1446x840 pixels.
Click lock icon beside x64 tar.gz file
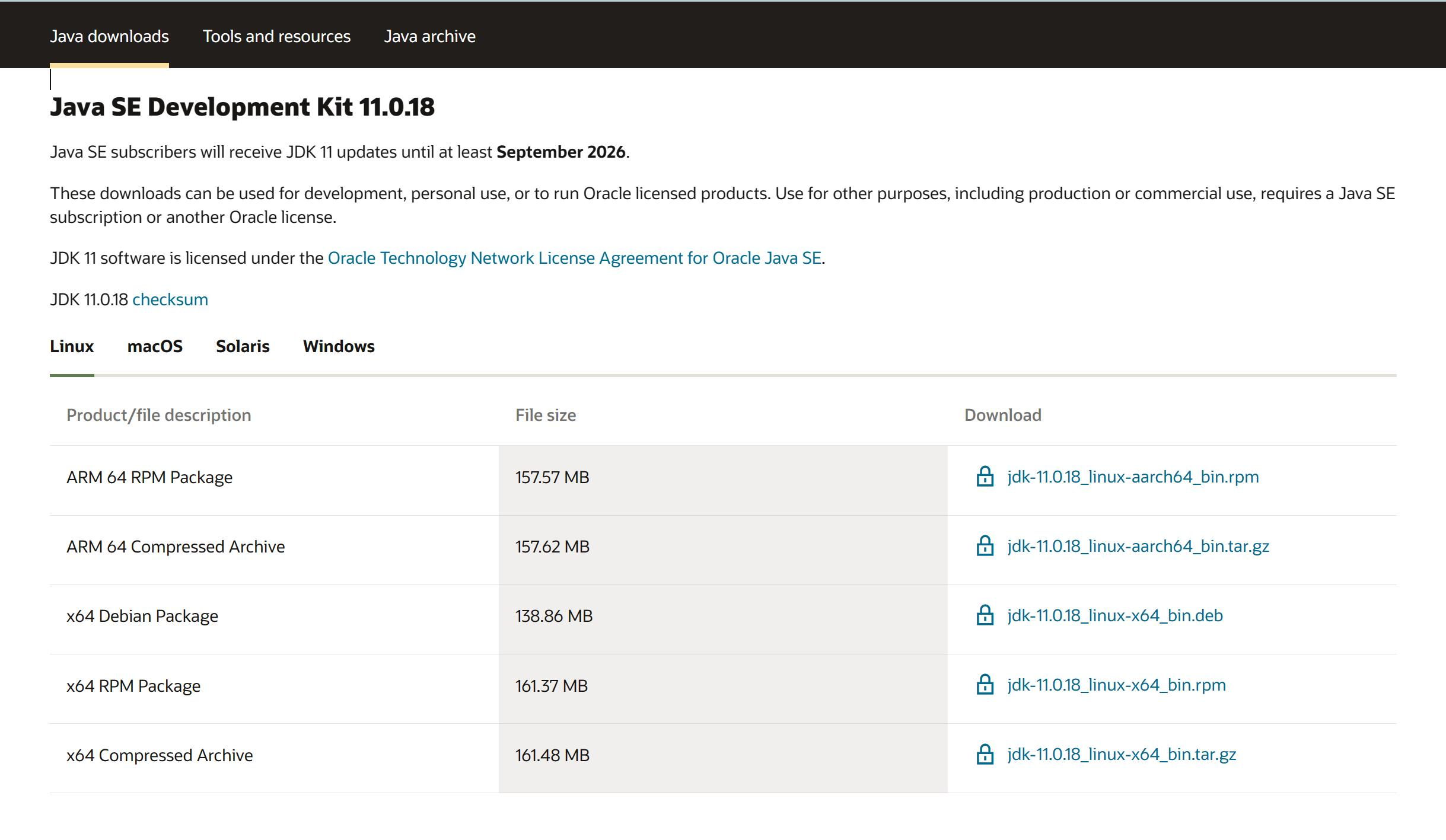pyautogui.click(x=985, y=754)
